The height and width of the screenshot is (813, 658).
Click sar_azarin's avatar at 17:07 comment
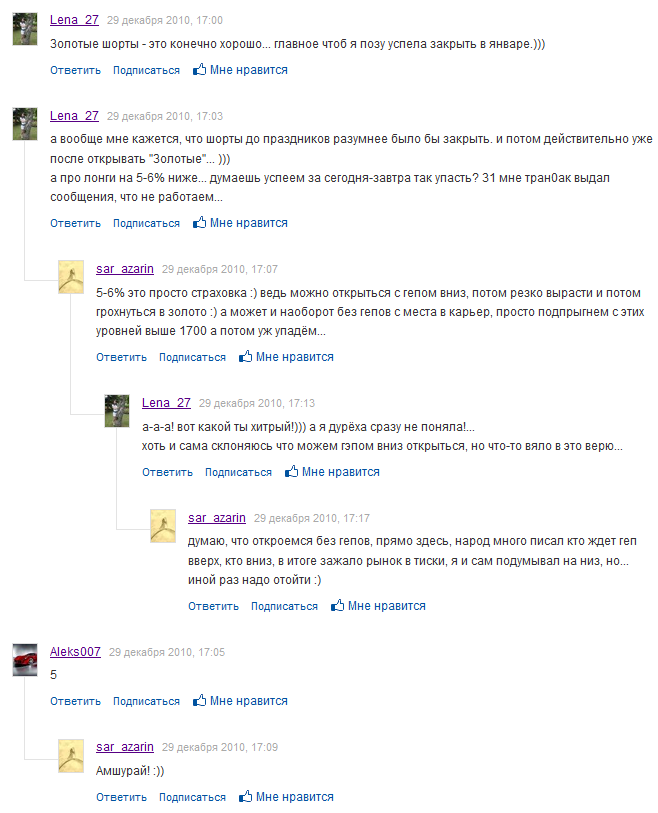pos(71,277)
